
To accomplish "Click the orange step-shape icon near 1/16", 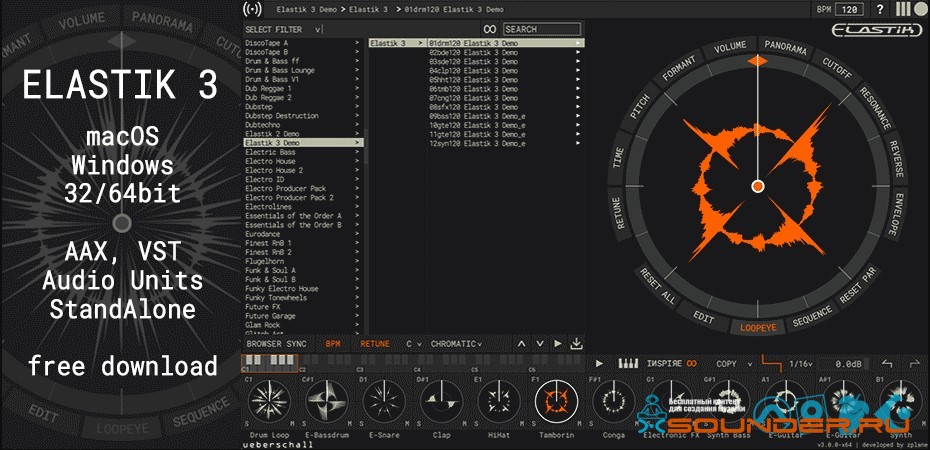I will tap(772, 362).
